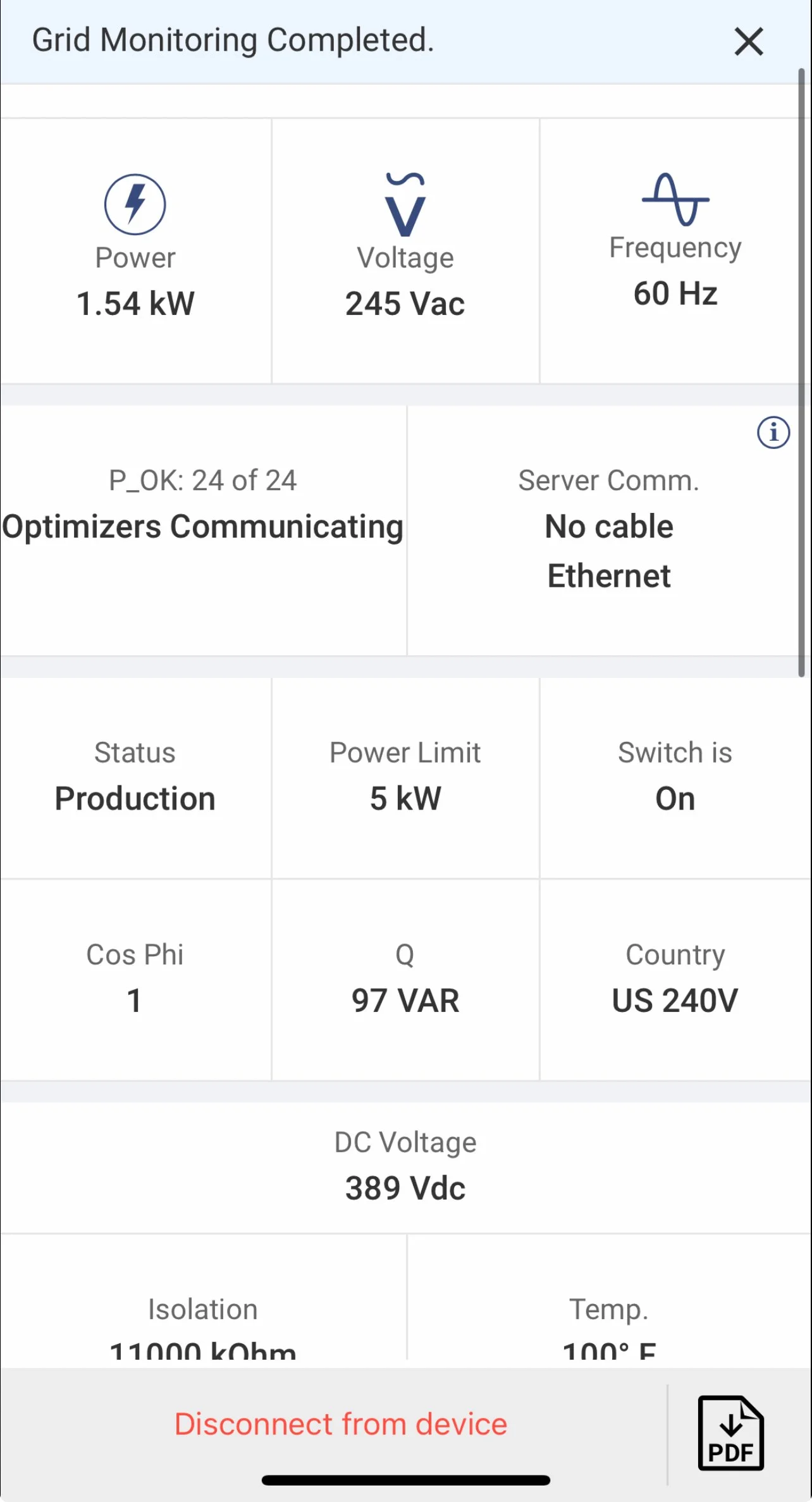
Task: Open the Server Comm. info icon
Action: (x=773, y=433)
